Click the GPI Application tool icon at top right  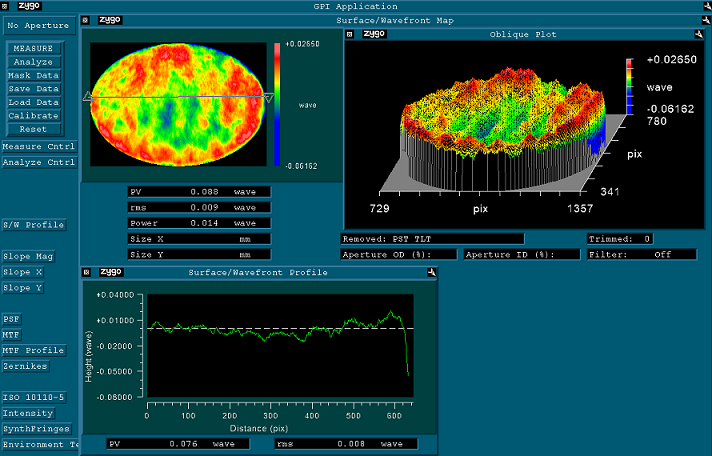tap(707, 6)
